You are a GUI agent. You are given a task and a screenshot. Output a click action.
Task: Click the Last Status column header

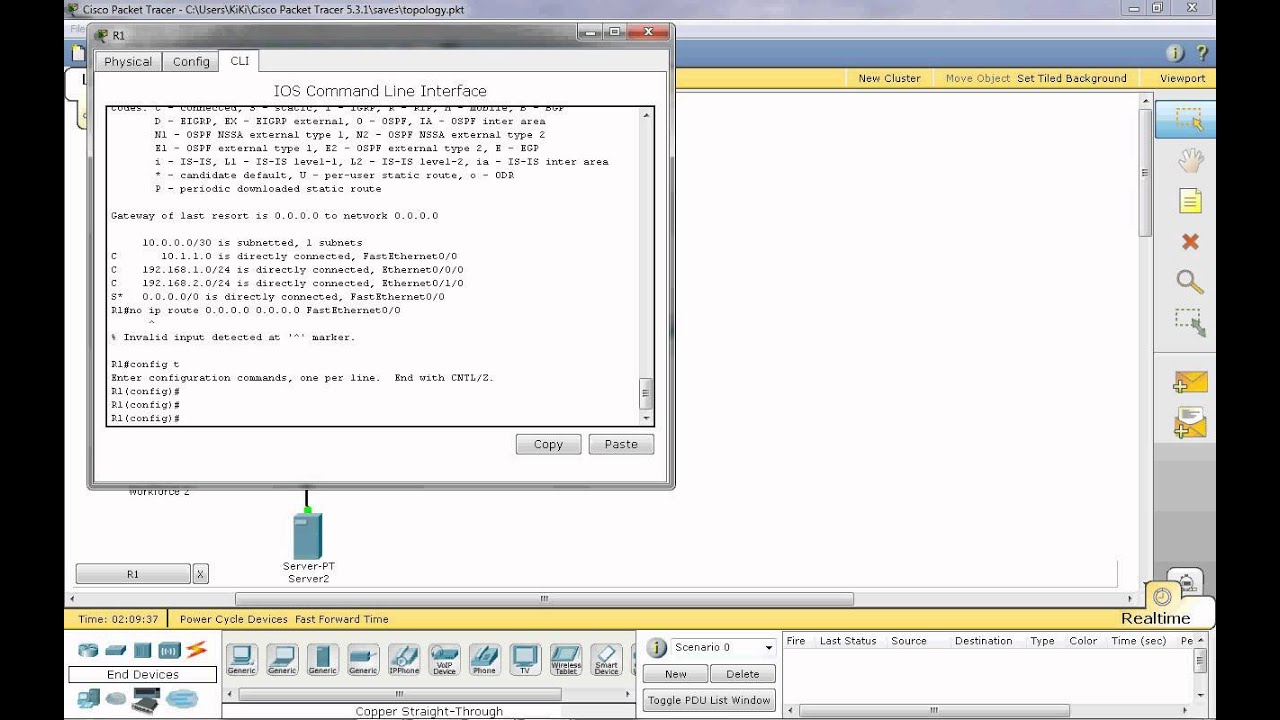coord(848,641)
